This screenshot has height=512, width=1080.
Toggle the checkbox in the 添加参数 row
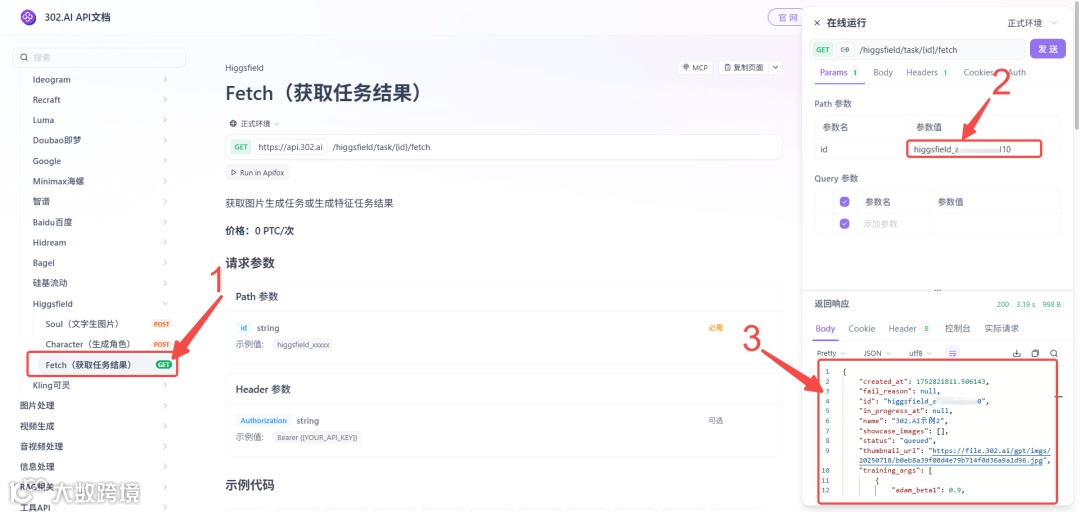tap(845, 223)
